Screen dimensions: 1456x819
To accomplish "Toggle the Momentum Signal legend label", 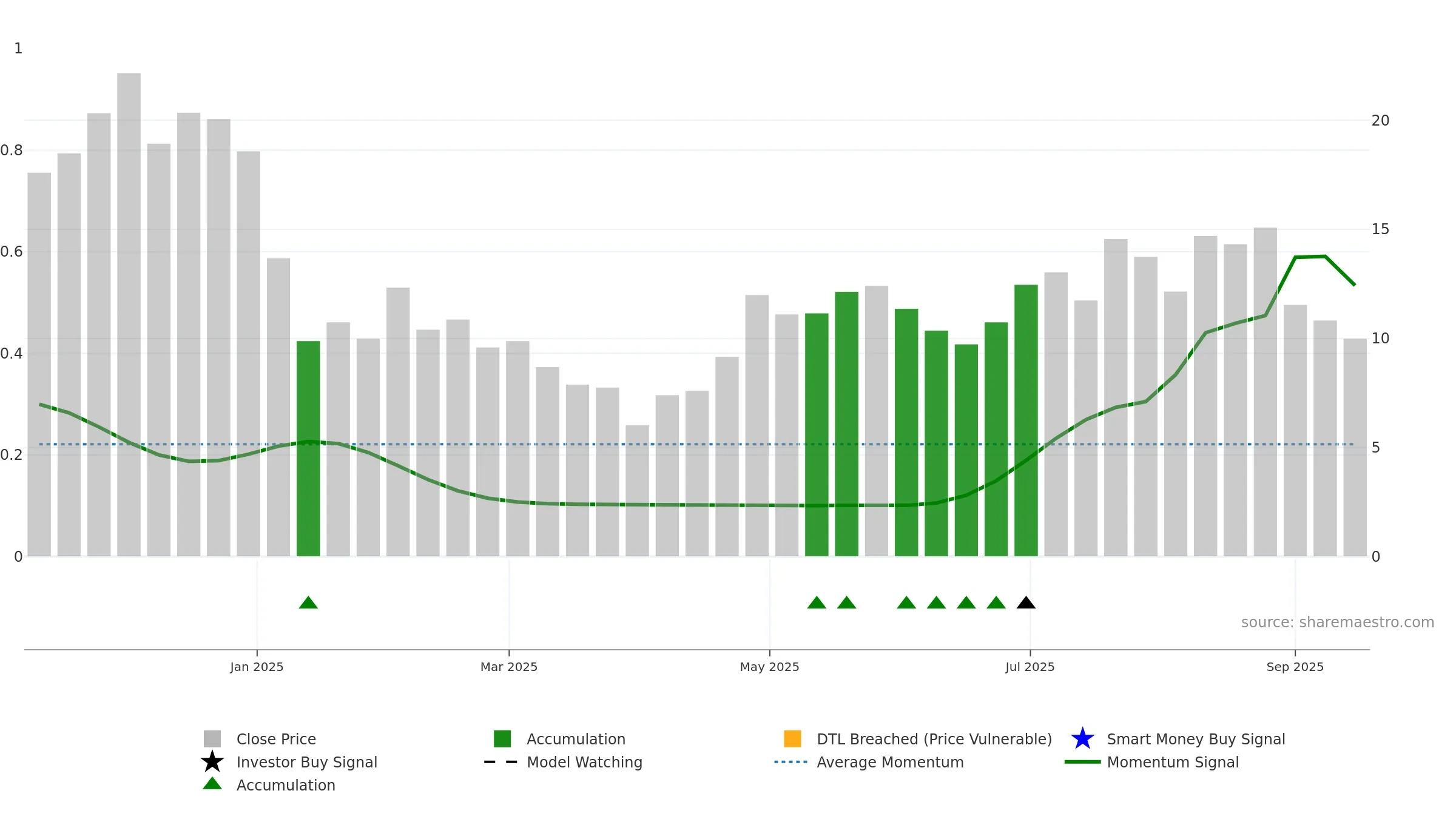I will pyautogui.click(x=1173, y=762).
